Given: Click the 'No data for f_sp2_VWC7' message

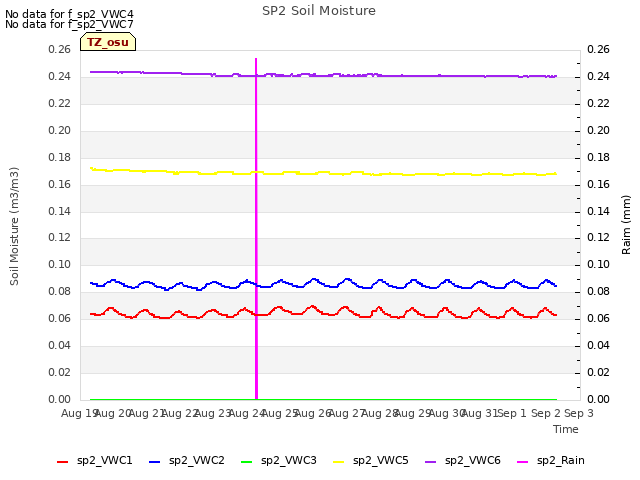Looking at the screenshot, I should tap(69, 24).
